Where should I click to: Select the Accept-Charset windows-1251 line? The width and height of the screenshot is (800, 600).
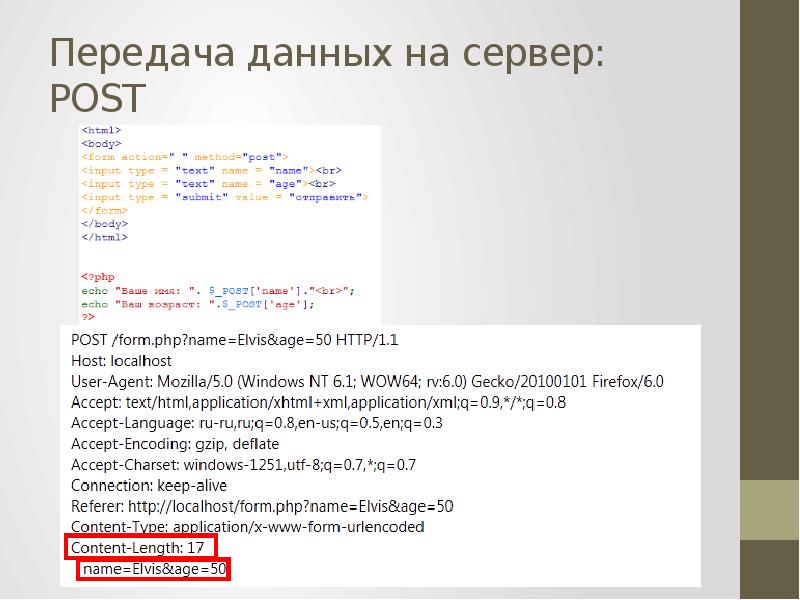[x=243, y=464]
